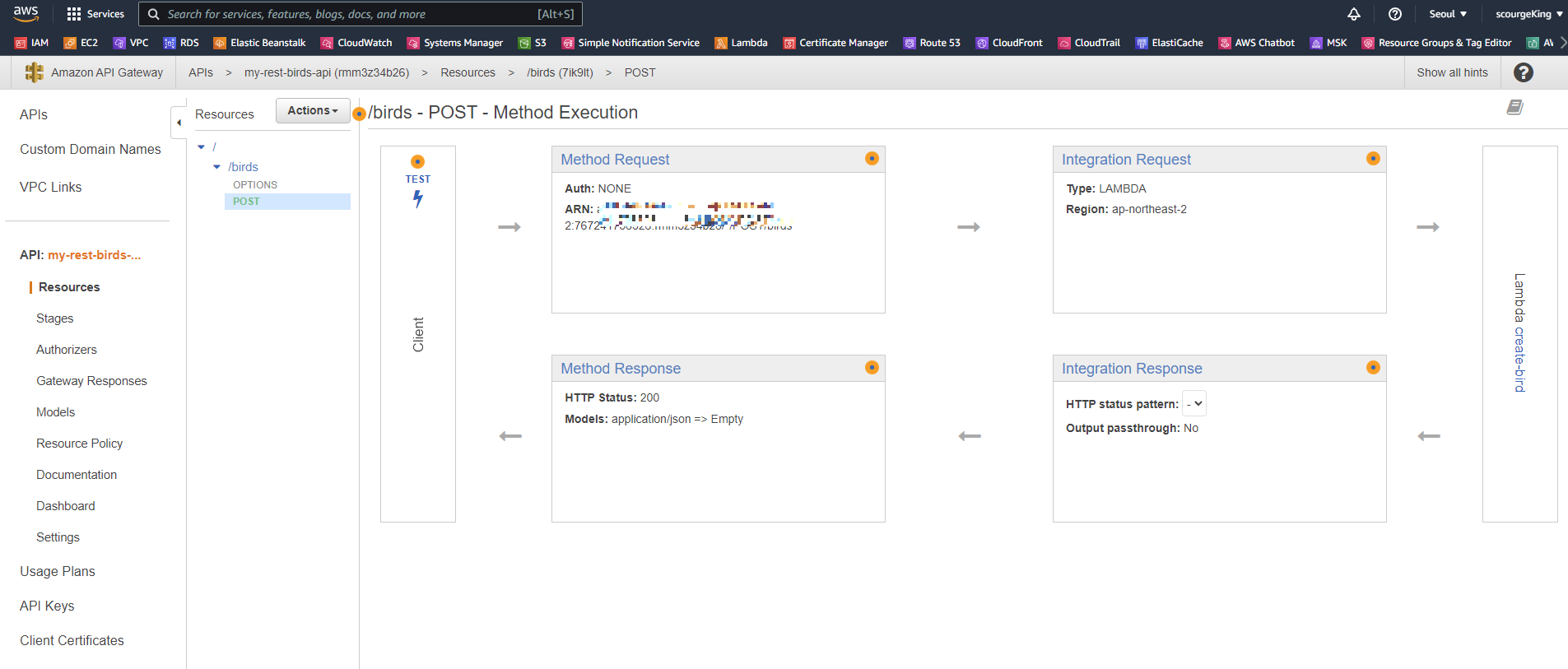Viewport: 1568px width, 669px height.
Task: Open the EC2 bookmark shortcut
Action: tap(81, 43)
